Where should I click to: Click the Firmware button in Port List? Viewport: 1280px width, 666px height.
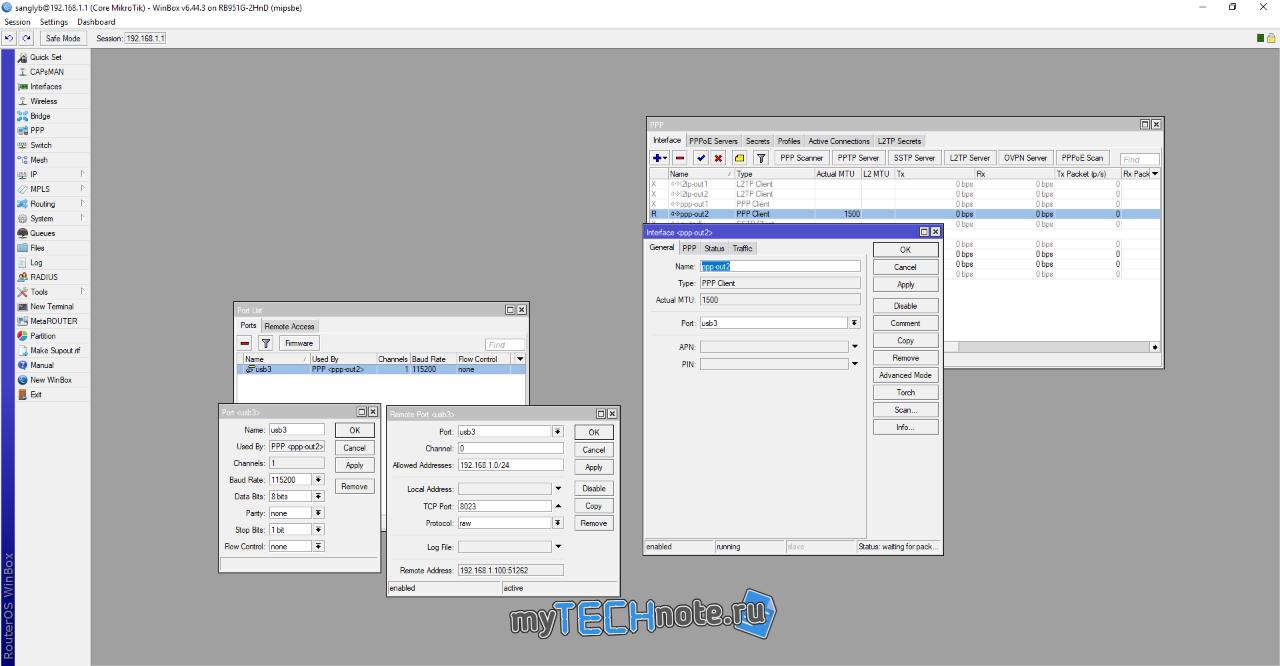click(299, 343)
